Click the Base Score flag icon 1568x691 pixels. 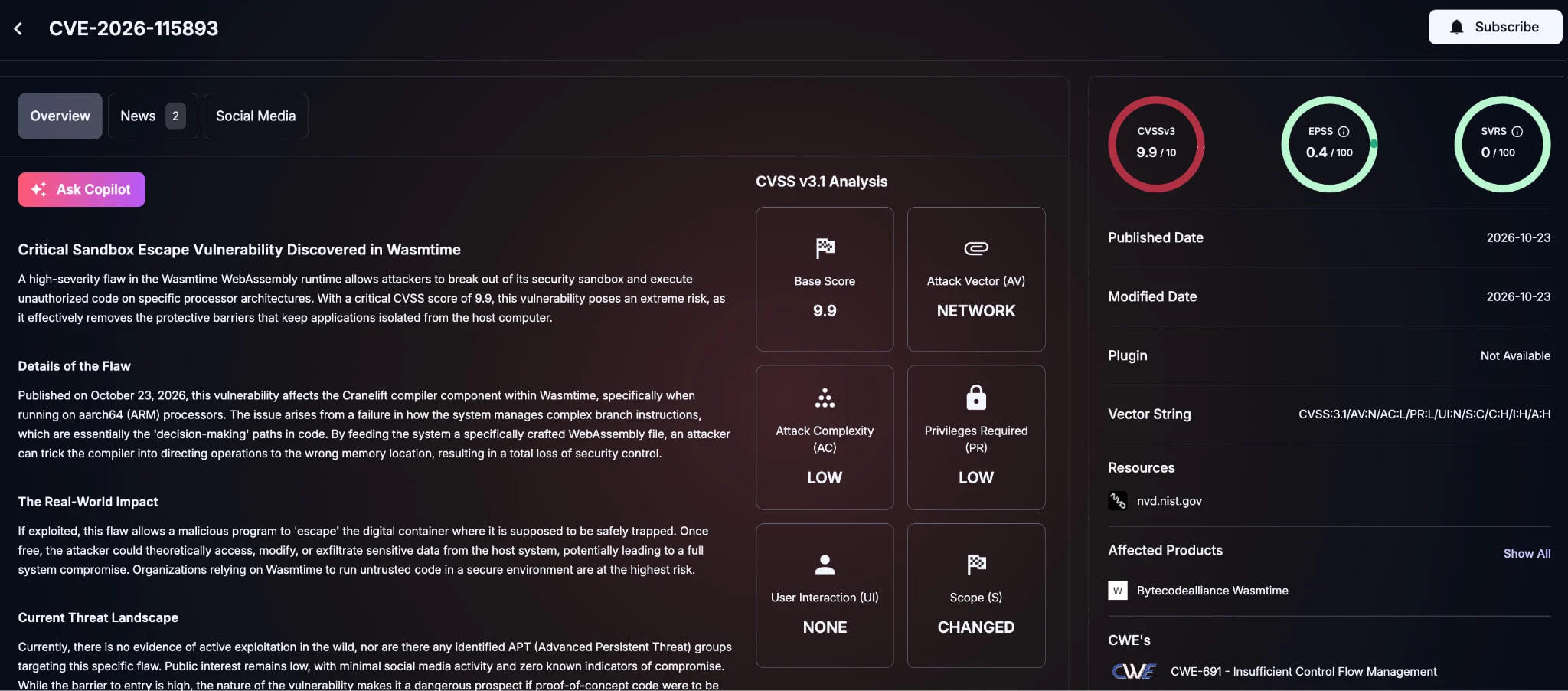(x=825, y=248)
